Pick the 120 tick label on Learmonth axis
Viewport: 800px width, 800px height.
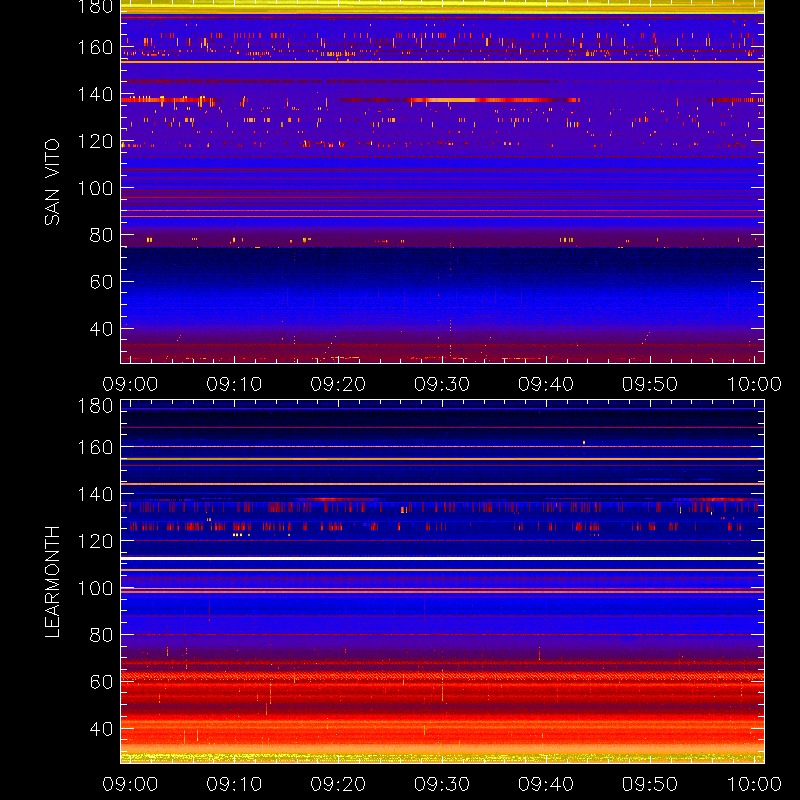(x=95, y=541)
